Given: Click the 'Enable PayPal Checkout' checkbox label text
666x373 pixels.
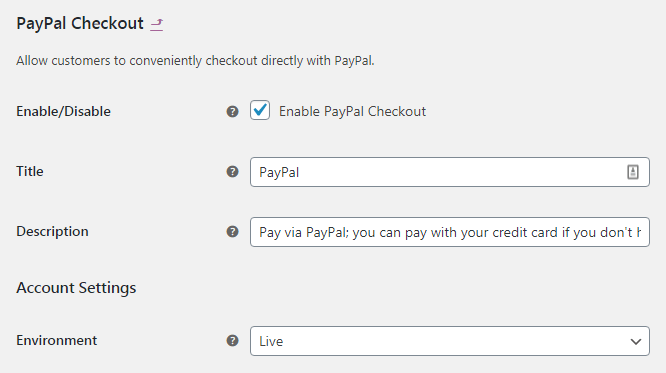Looking at the screenshot, I should (352, 111).
